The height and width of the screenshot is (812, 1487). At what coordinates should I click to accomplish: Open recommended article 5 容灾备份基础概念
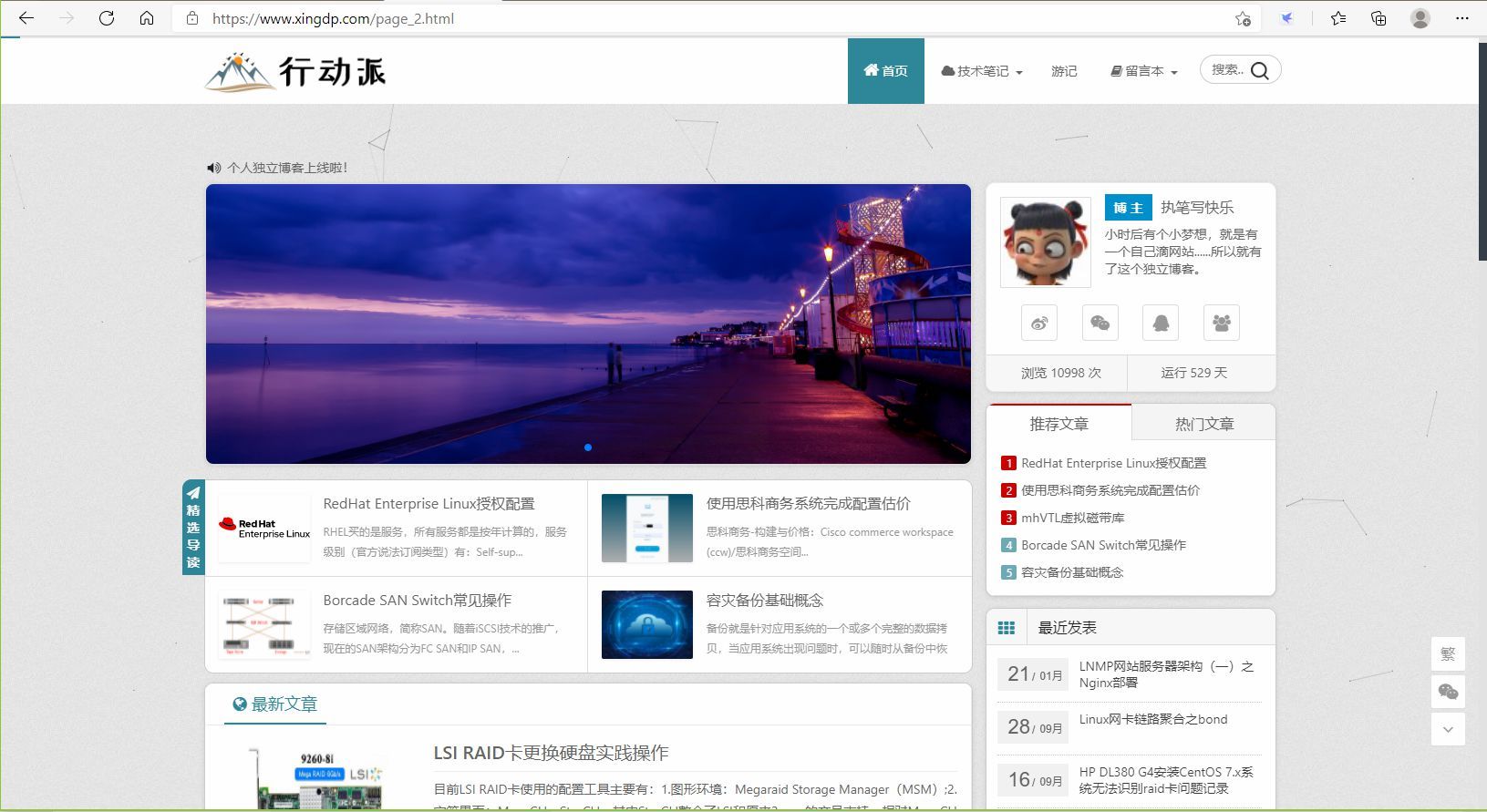tap(1072, 572)
